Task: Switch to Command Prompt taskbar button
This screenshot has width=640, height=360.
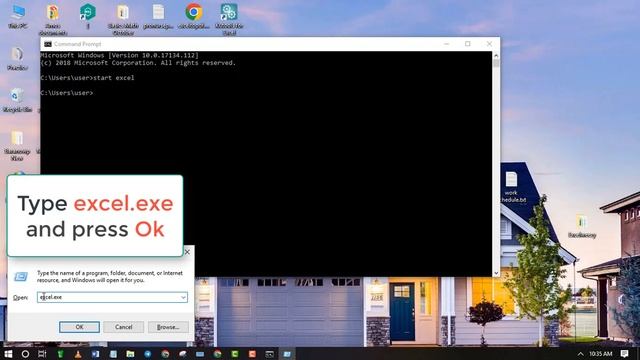Action: tap(269, 354)
